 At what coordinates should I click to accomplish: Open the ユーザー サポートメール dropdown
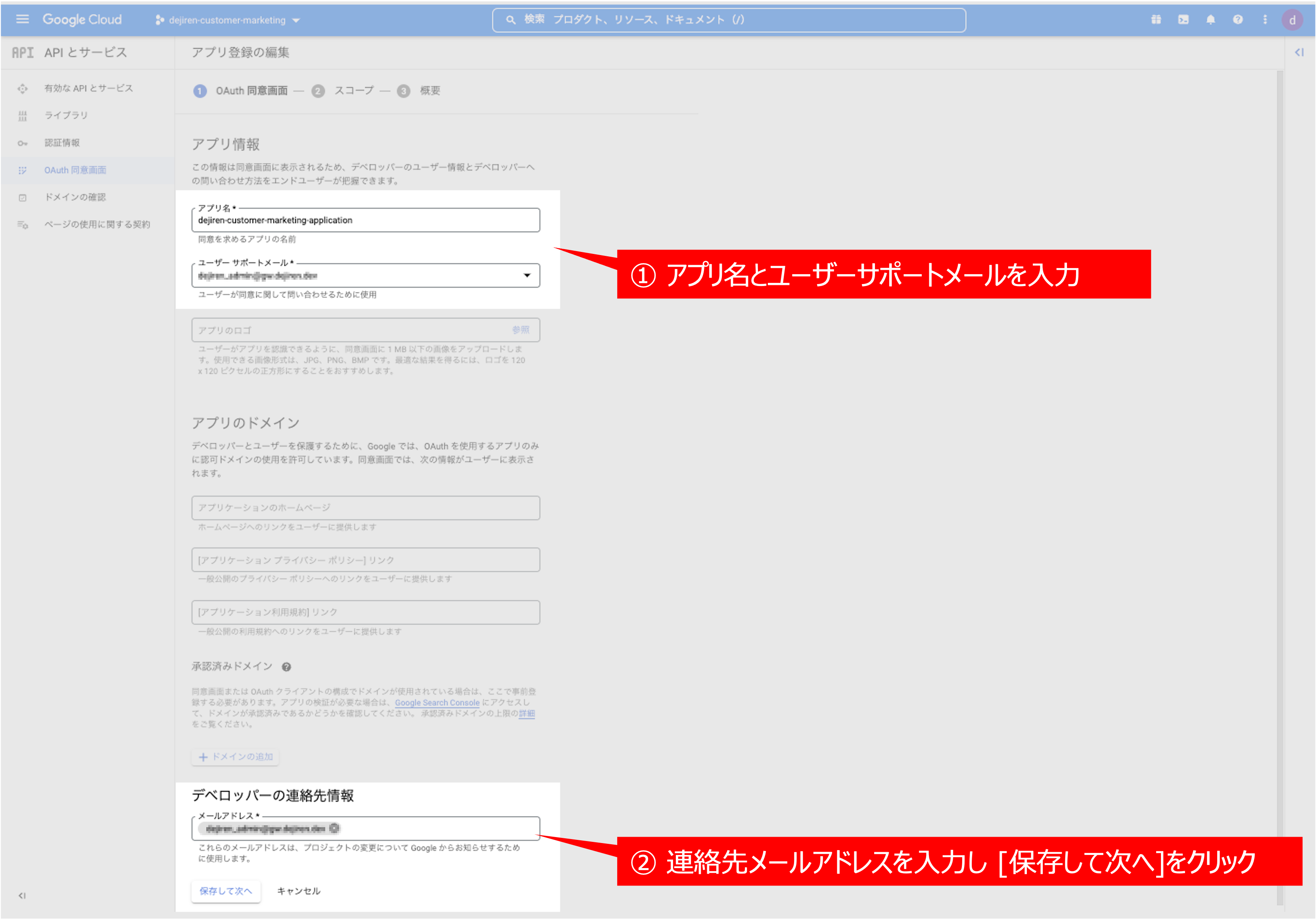pyautogui.click(x=366, y=276)
